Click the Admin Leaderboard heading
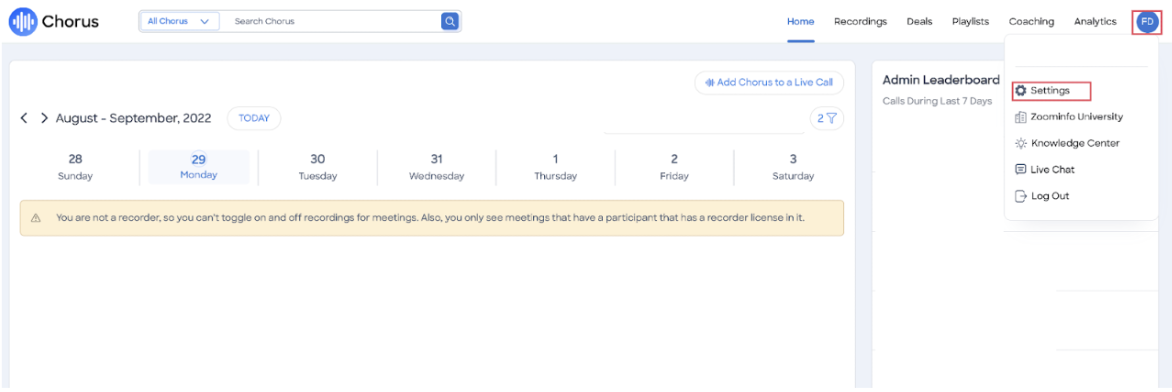The width and height of the screenshot is (1172, 392). coord(941,80)
